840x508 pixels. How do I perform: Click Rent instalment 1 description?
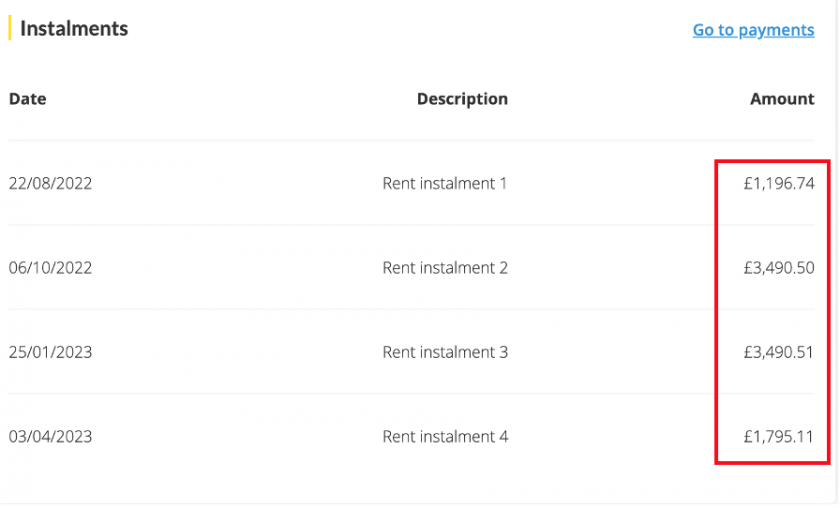[445, 184]
